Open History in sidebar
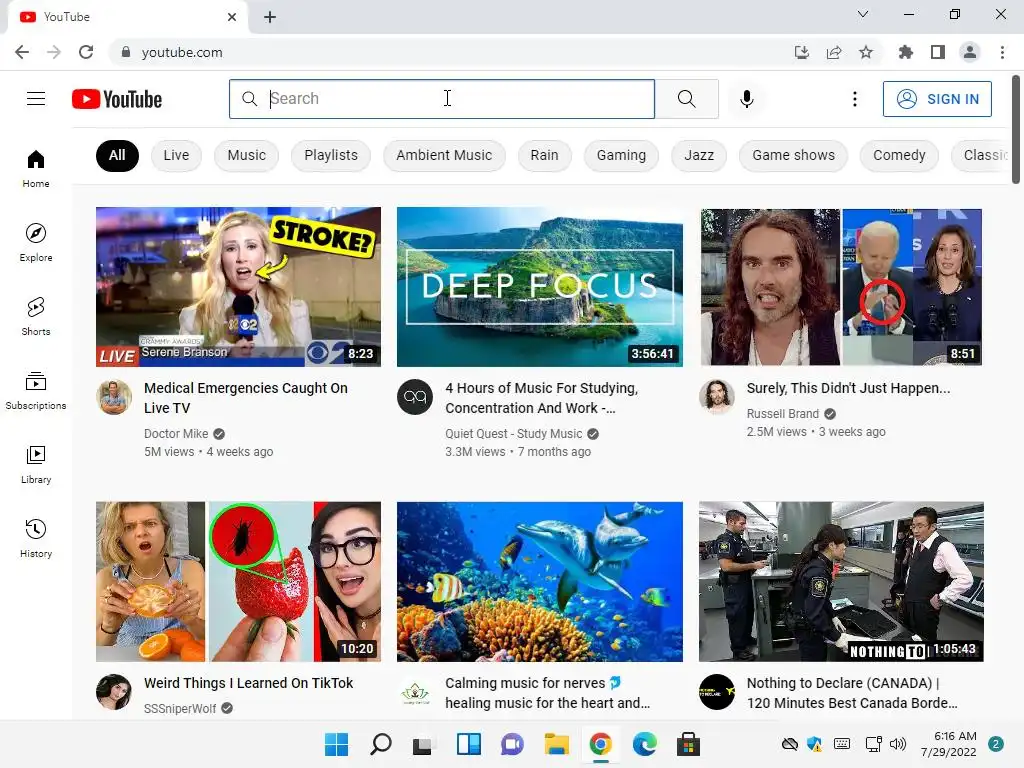Screen dimensions: 1024x768 36,538
